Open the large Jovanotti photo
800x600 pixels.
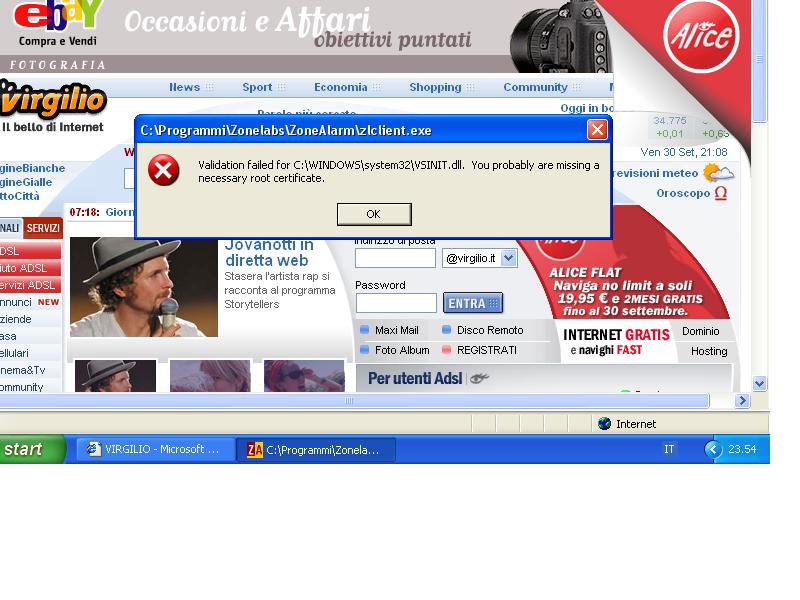click(144, 287)
